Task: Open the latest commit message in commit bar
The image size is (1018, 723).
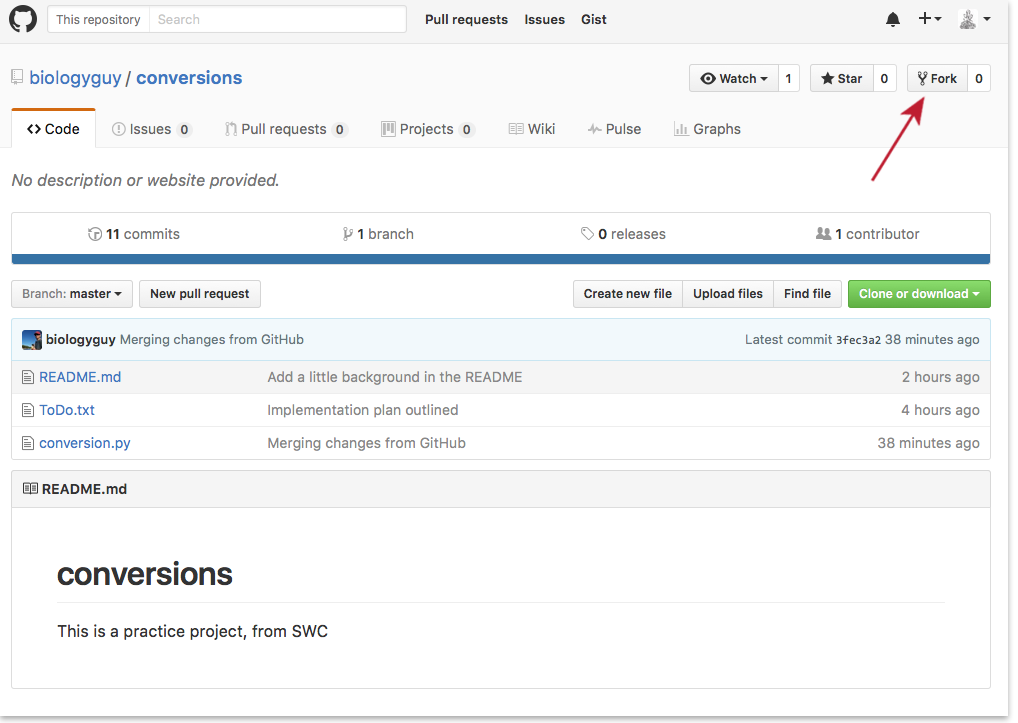Action: 212,339
